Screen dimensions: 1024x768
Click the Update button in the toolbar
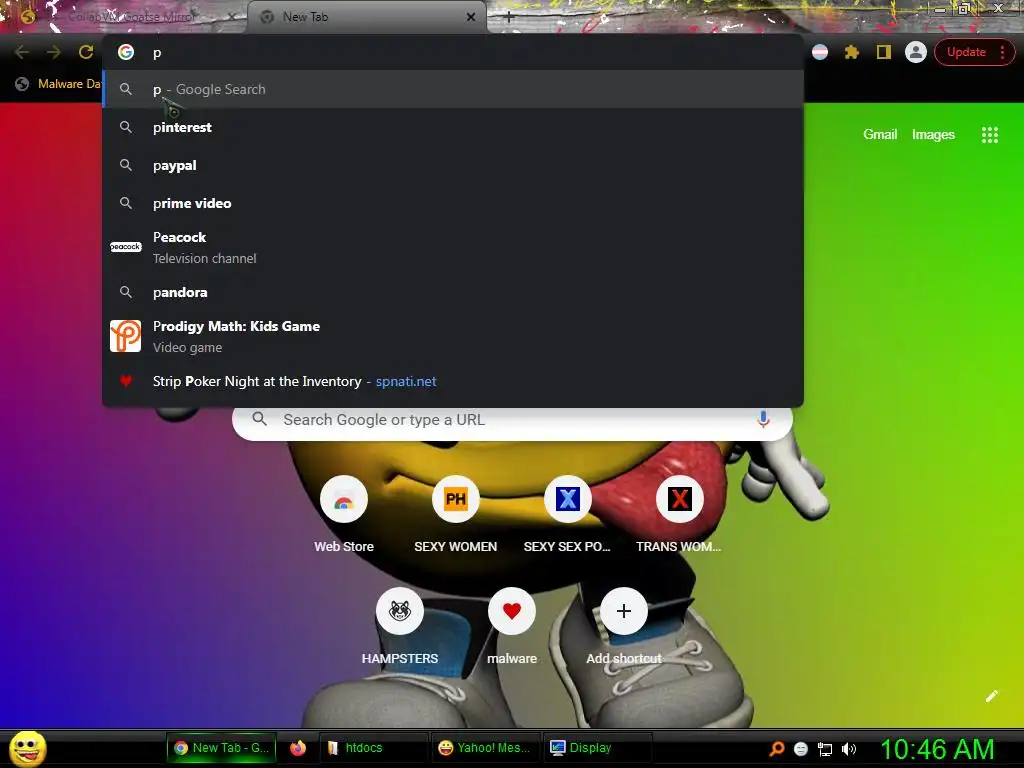pyautogui.click(x=966, y=52)
